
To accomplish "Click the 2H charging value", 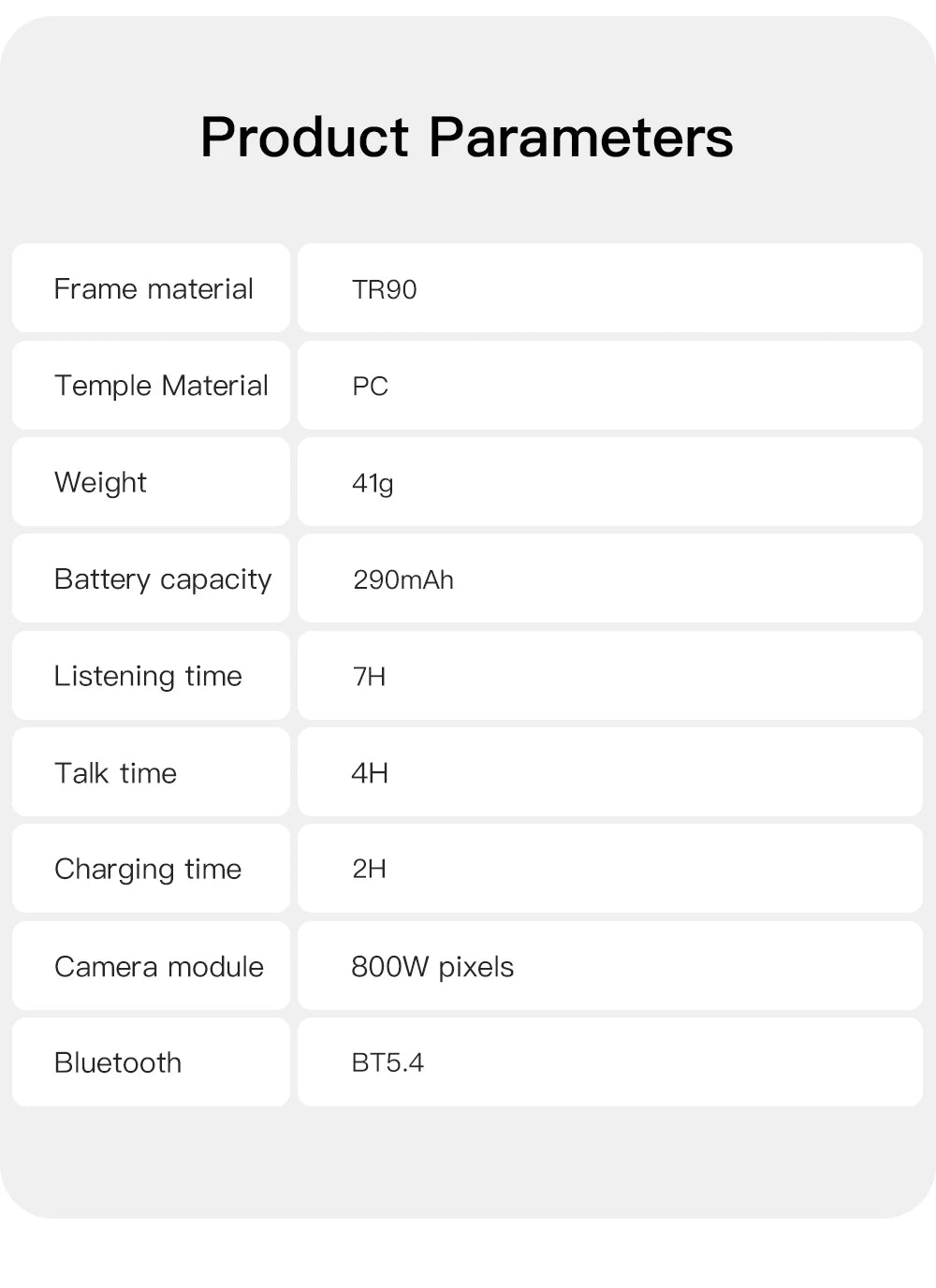I will click(x=369, y=869).
